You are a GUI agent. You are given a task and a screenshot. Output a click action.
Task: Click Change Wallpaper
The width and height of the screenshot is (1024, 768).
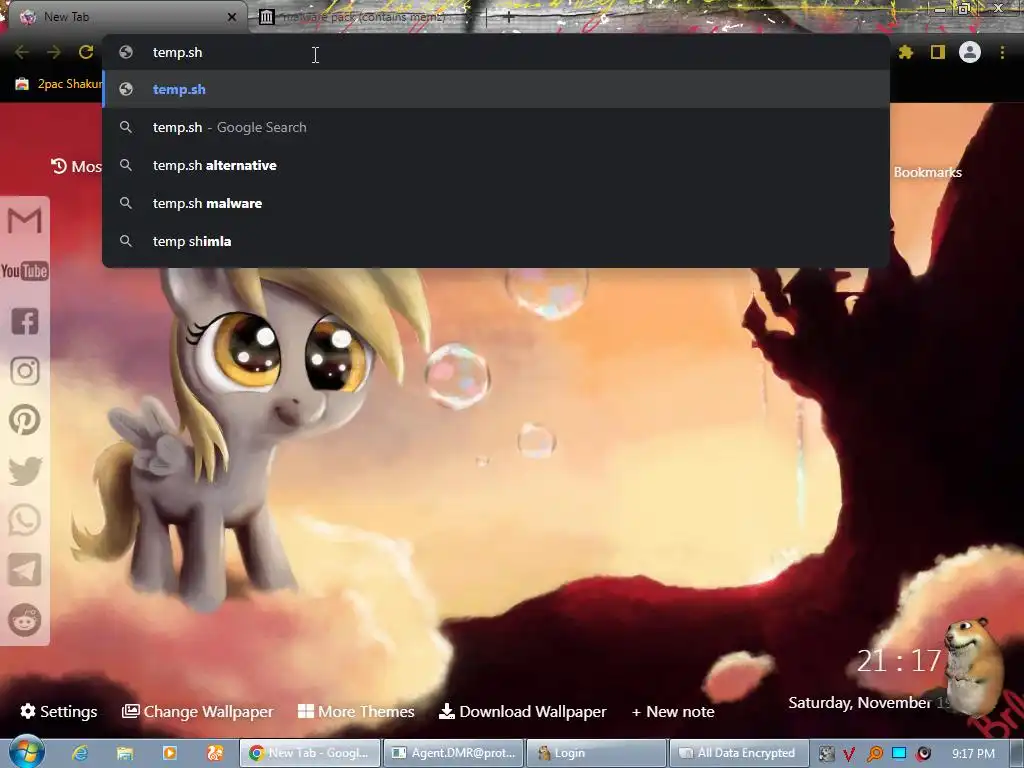197,711
